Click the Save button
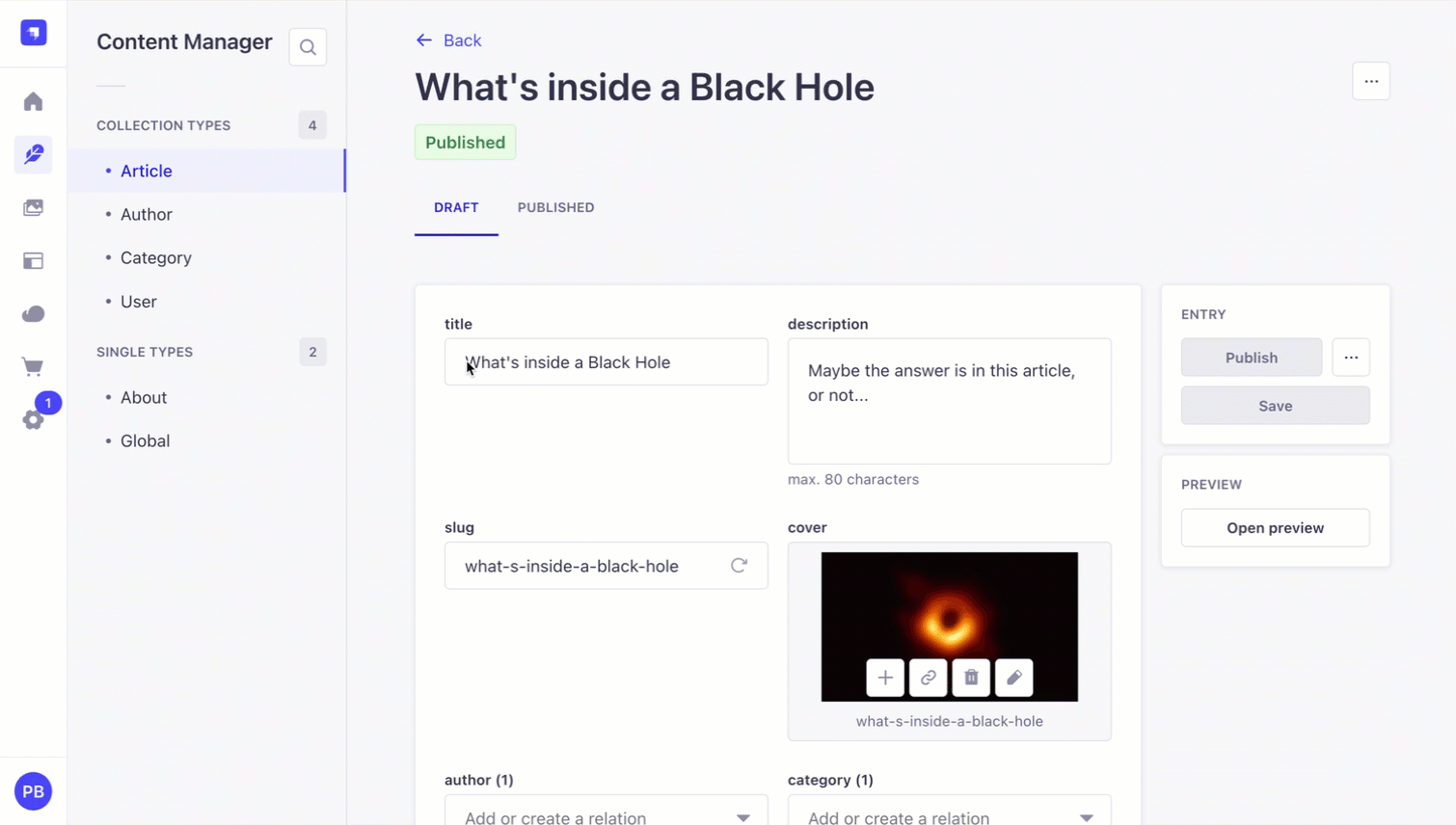The image size is (1456, 825). (1275, 406)
